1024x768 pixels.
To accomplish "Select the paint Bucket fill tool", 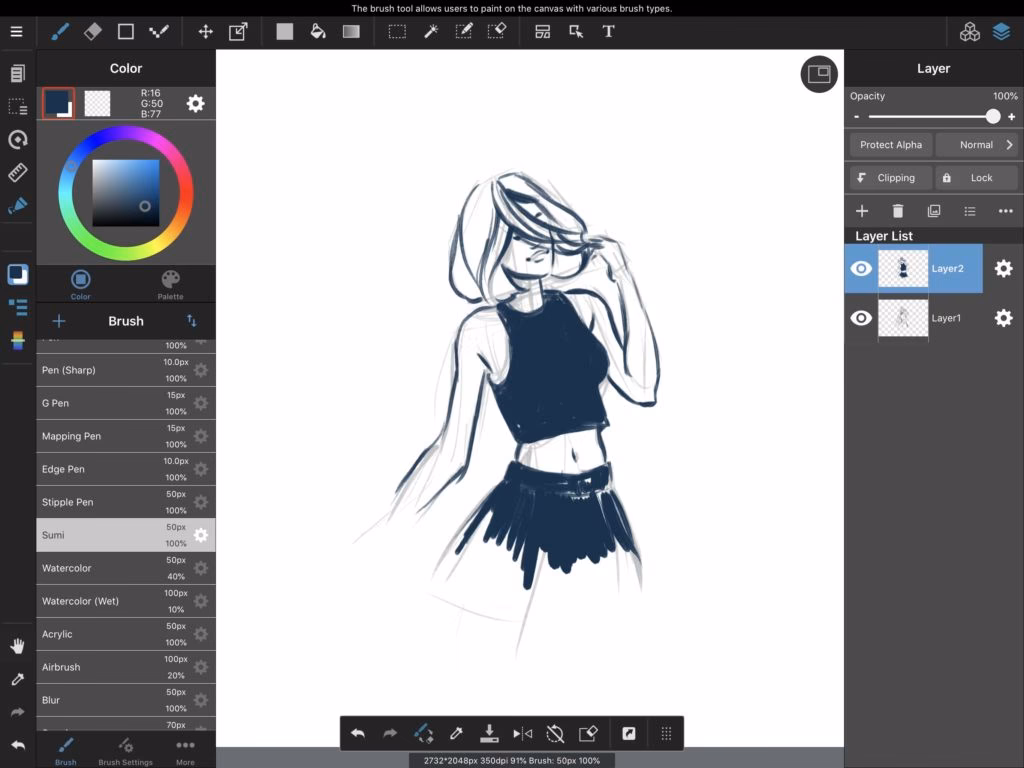I will point(319,31).
